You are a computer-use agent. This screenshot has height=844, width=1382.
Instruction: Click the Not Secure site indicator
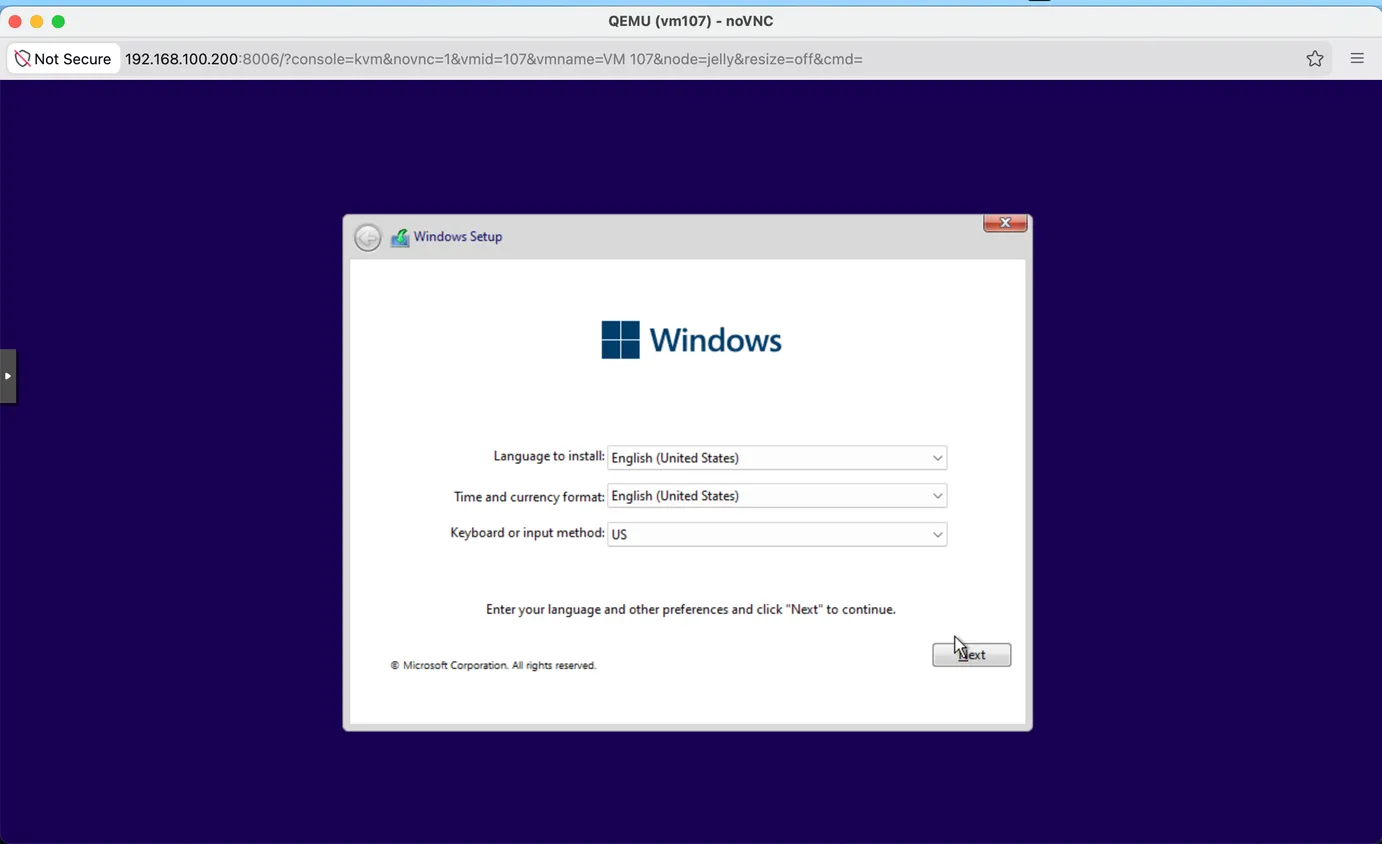(x=62, y=59)
